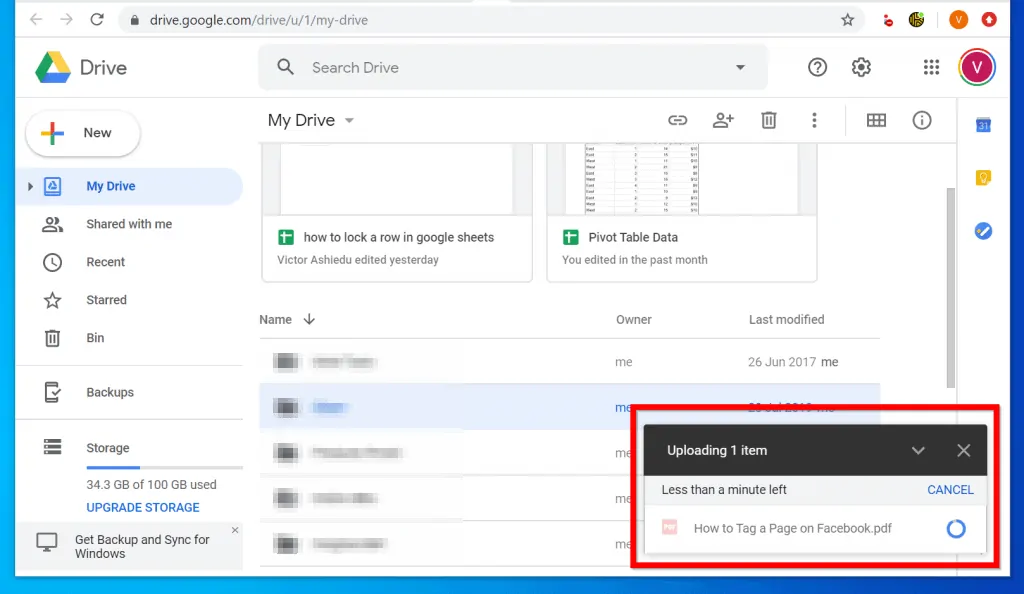The height and width of the screenshot is (594, 1024).
Task: Open the Pivot Table Data card
Action: (681, 213)
